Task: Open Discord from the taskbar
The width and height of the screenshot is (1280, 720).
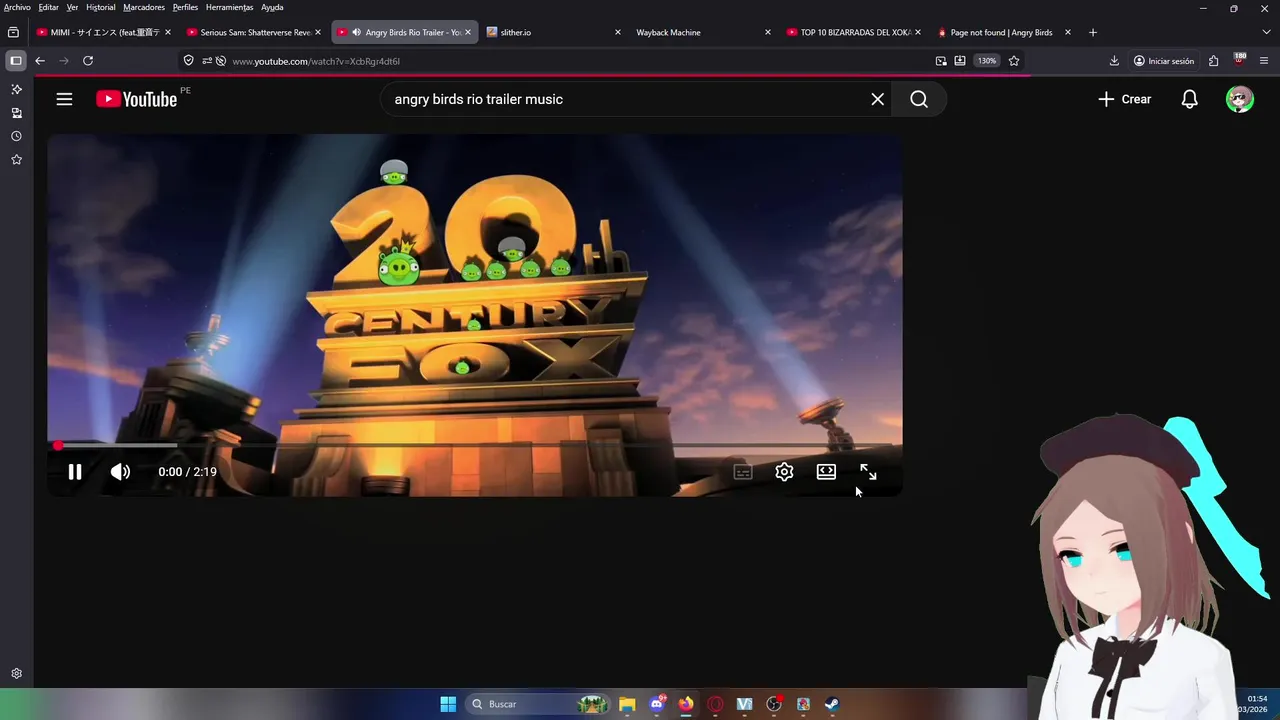Action: [x=657, y=704]
